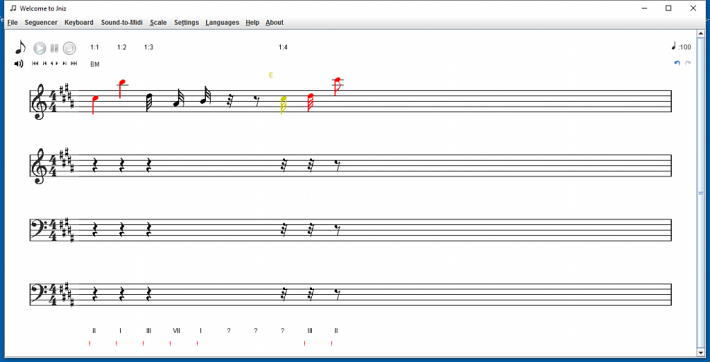Expand the Languages menu

pyautogui.click(x=222, y=22)
